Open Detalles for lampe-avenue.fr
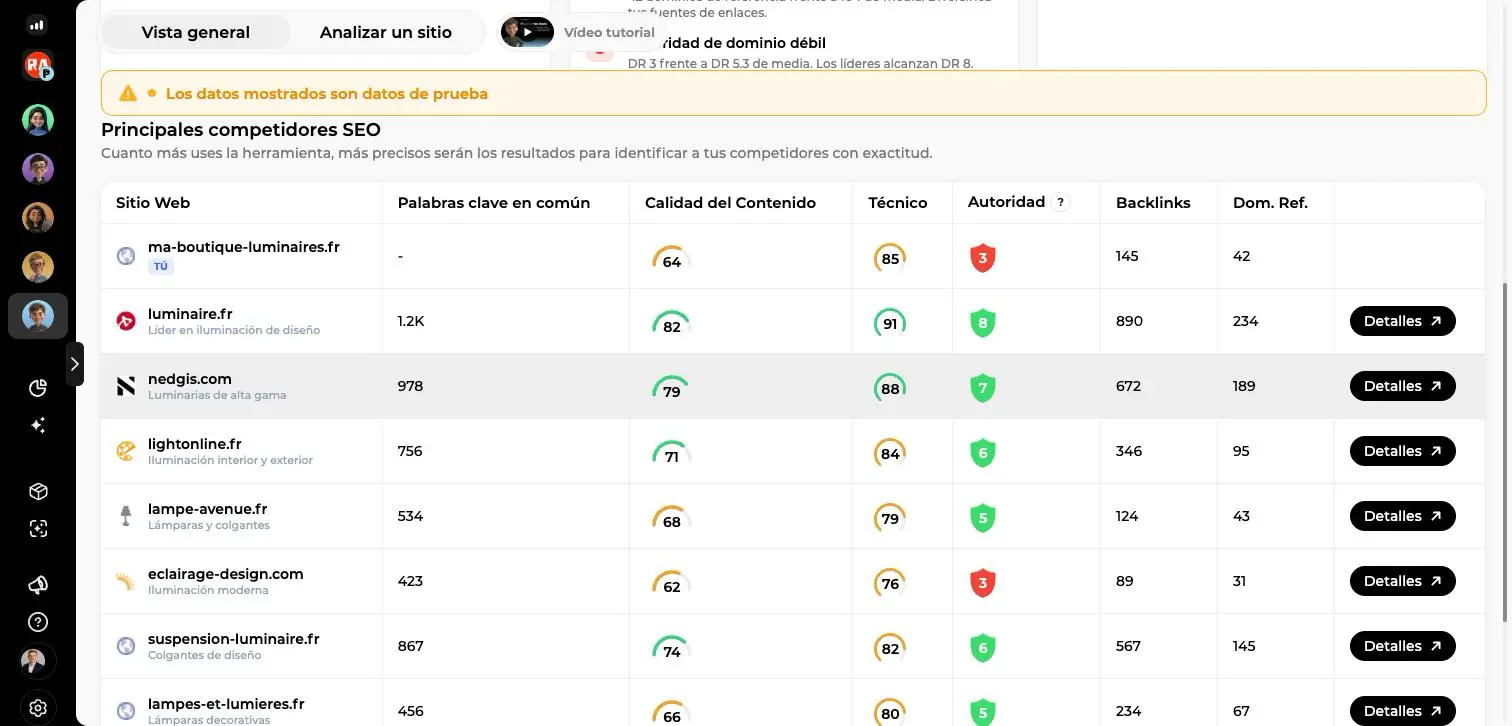1512x726 pixels. coord(1402,516)
